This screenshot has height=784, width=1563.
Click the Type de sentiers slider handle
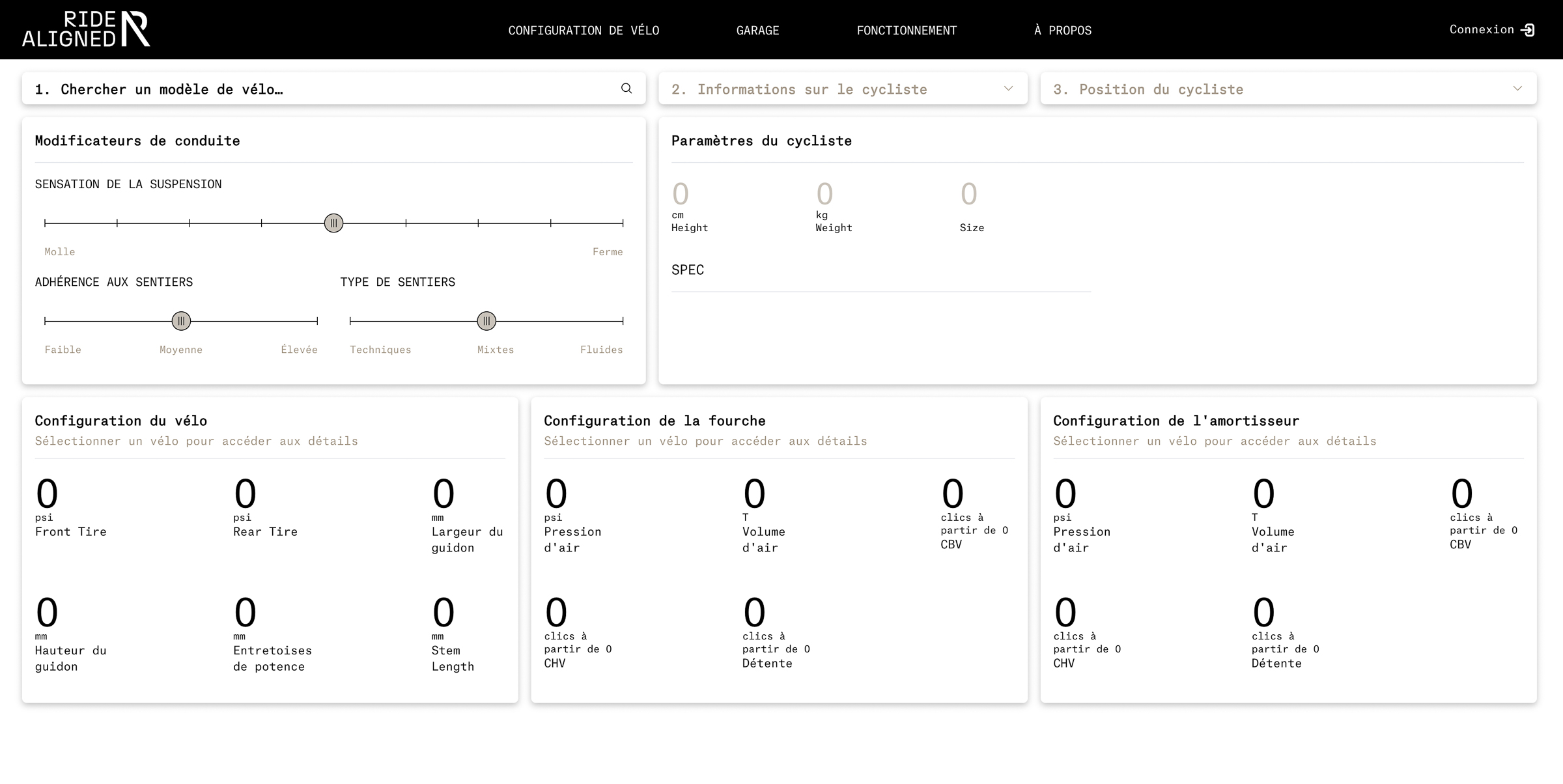point(486,321)
